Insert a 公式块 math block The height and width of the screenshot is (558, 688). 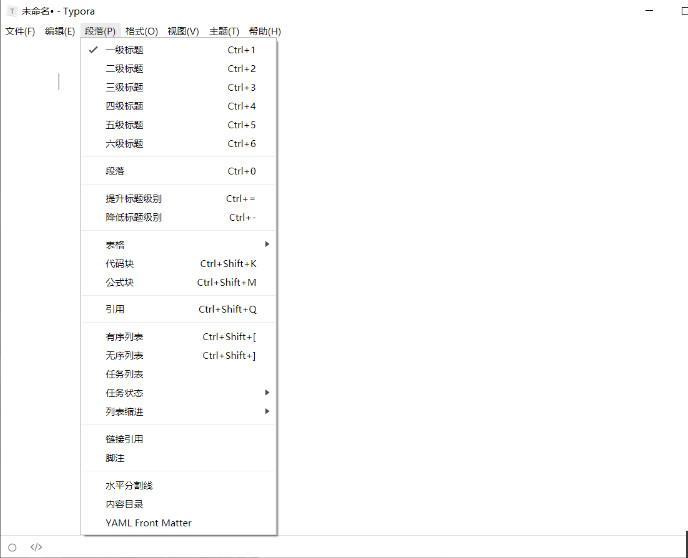(x=179, y=283)
